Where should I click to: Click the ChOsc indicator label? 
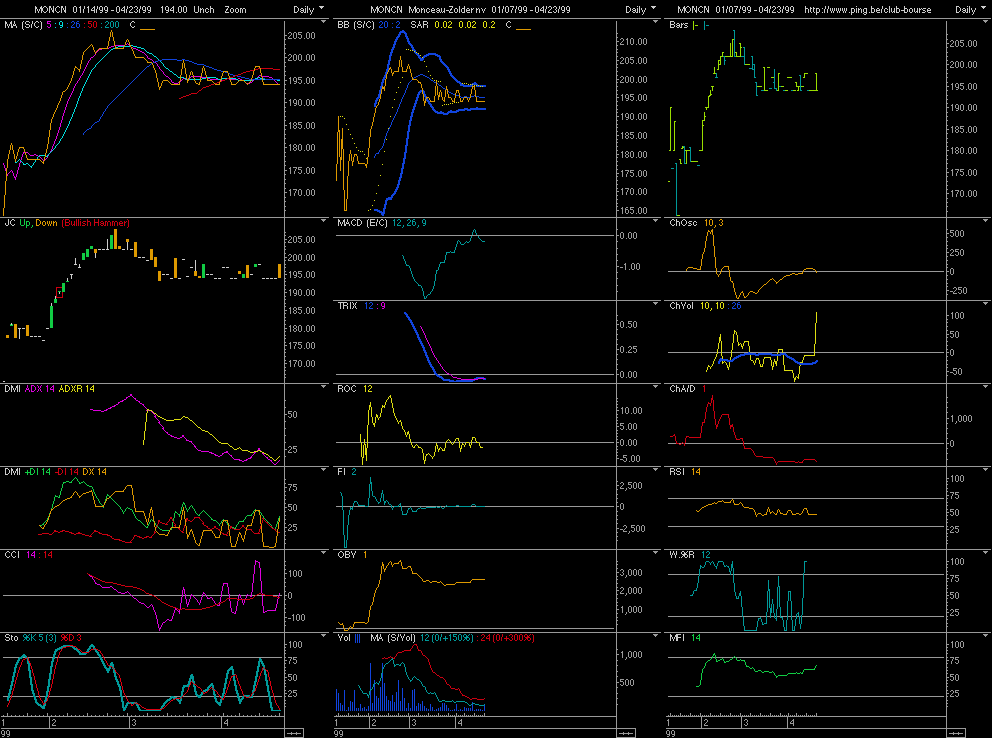683,223
